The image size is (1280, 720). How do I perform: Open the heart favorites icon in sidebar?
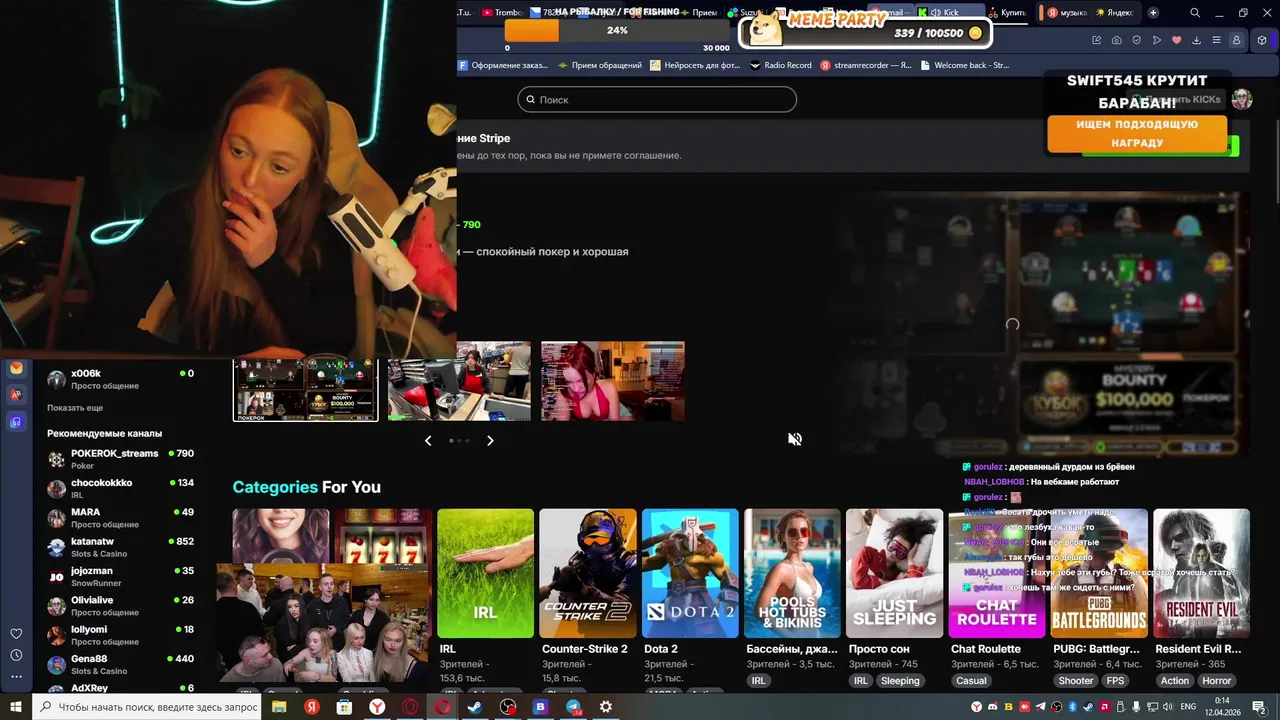[x=16, y=633]
